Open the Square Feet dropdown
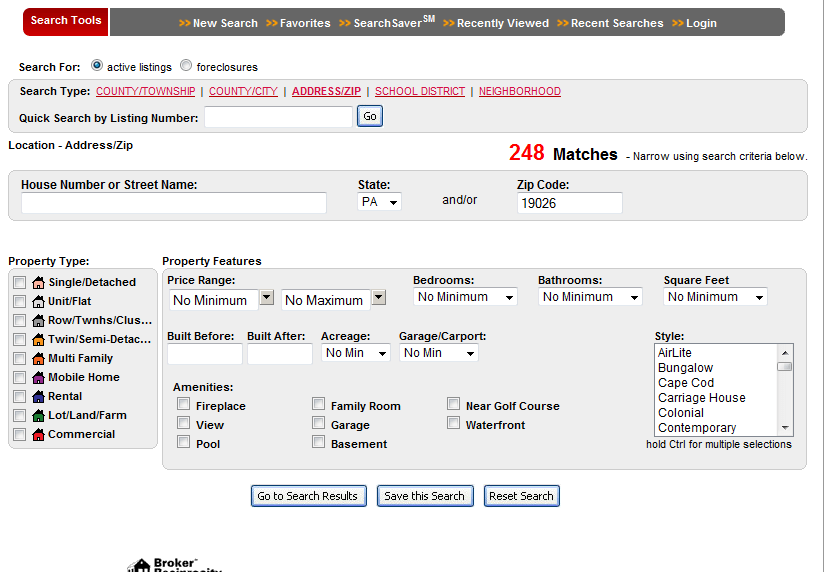This screenshot has height=572, width=824. pyautogui.click(x=715, y=297)
